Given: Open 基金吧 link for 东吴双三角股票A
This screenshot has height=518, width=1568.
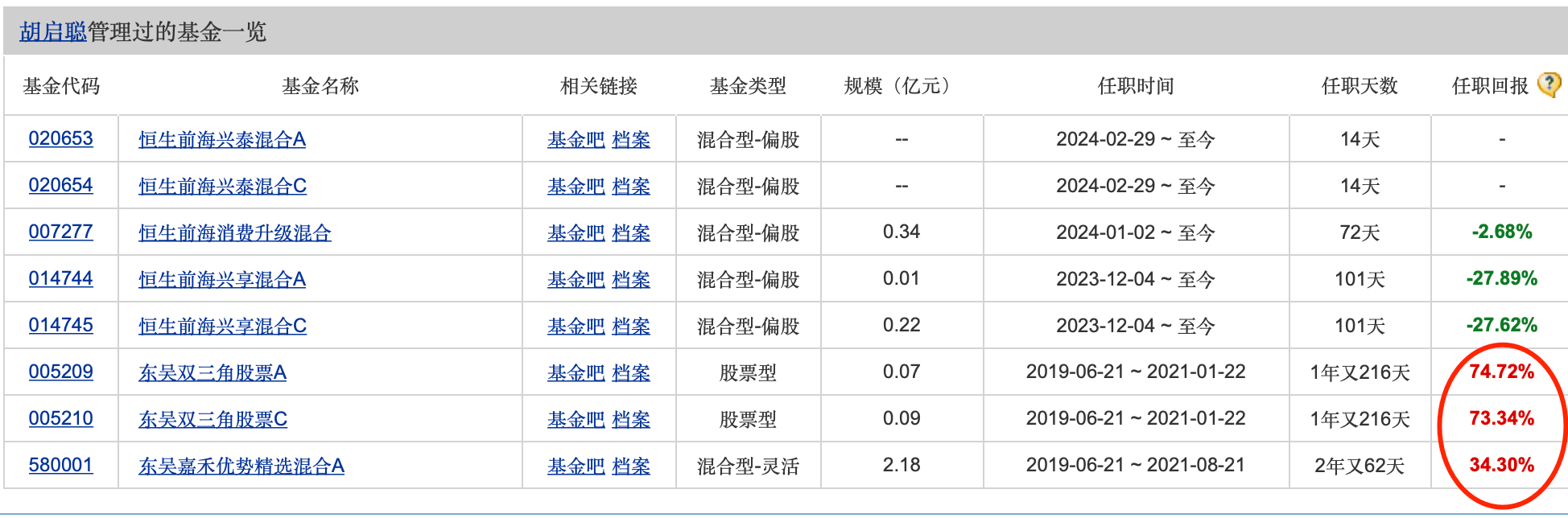Looking at the screenshot, I should 576,372.
